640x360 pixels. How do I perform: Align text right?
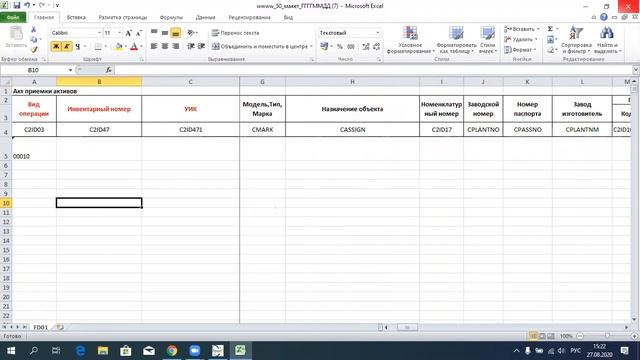176,47
